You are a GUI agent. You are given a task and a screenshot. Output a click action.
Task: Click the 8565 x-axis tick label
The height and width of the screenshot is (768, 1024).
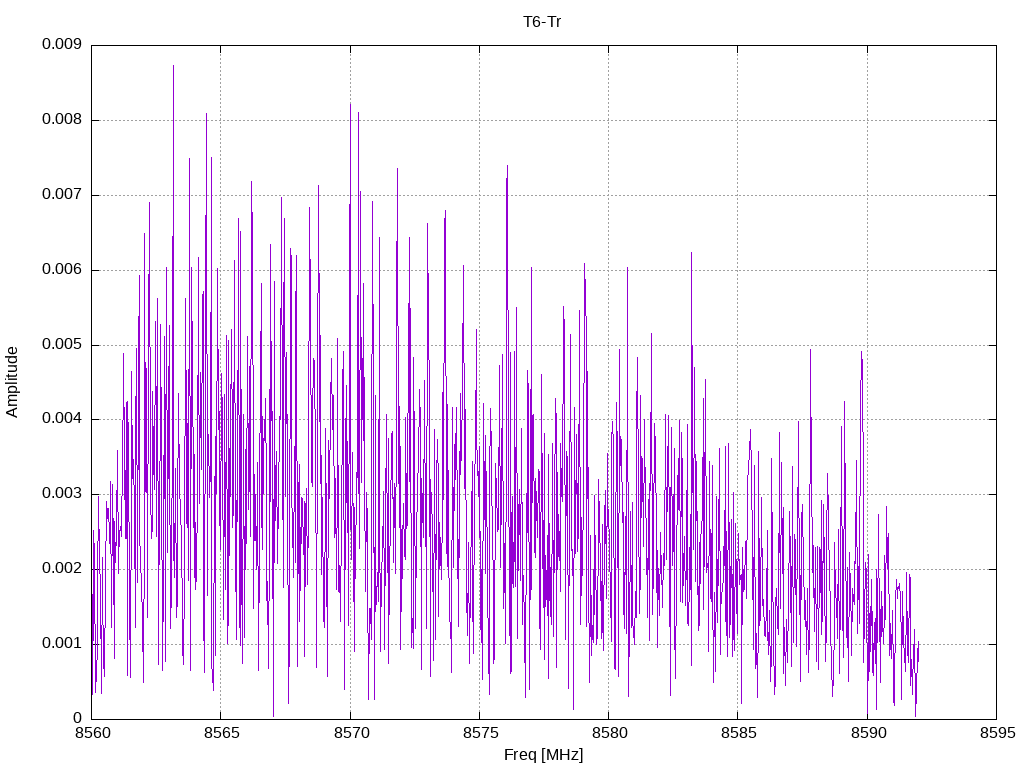click(x=222, y=733)
